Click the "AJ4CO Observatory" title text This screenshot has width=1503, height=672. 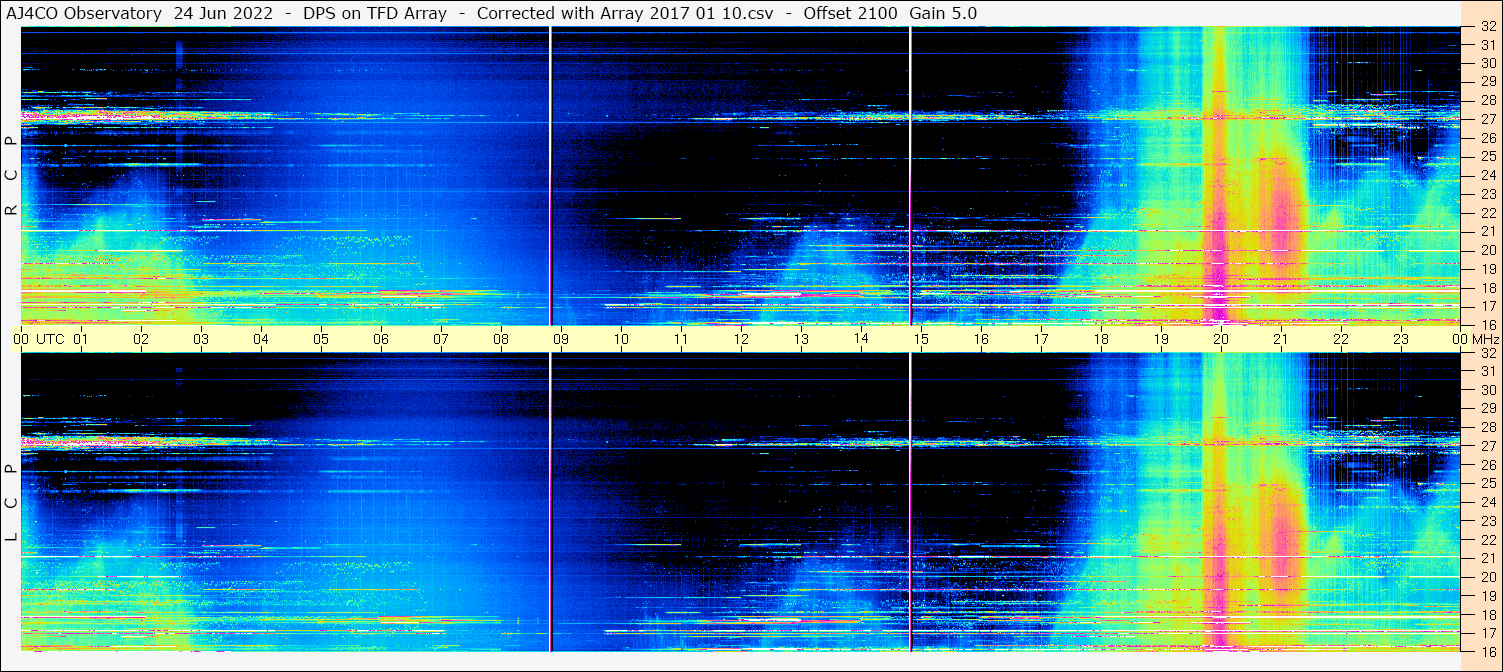tap(85, 14)
